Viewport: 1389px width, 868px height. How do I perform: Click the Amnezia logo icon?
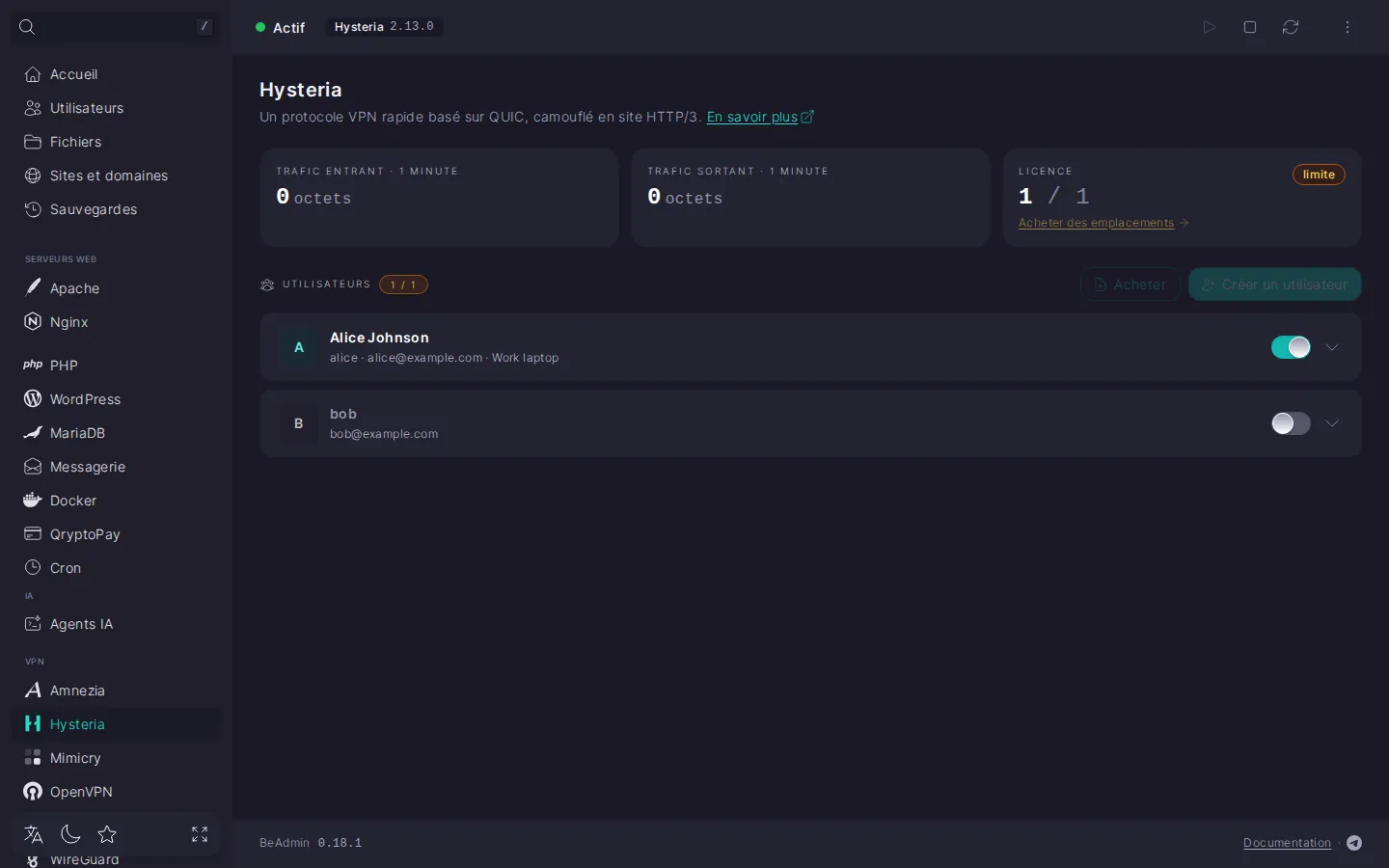tap(33, 691)
